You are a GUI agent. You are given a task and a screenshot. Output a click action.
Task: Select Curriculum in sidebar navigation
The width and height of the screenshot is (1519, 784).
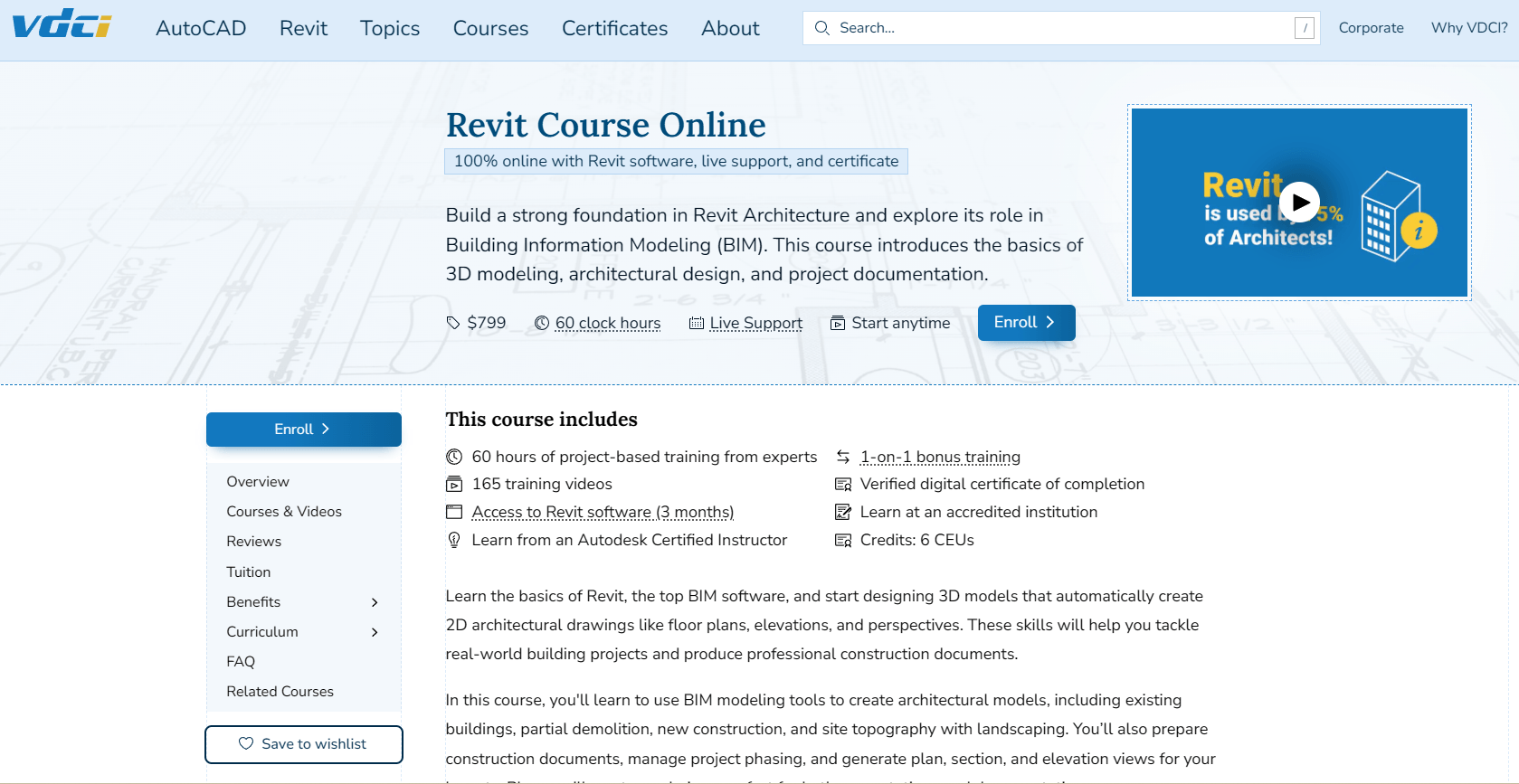click(x=262, y=632)
